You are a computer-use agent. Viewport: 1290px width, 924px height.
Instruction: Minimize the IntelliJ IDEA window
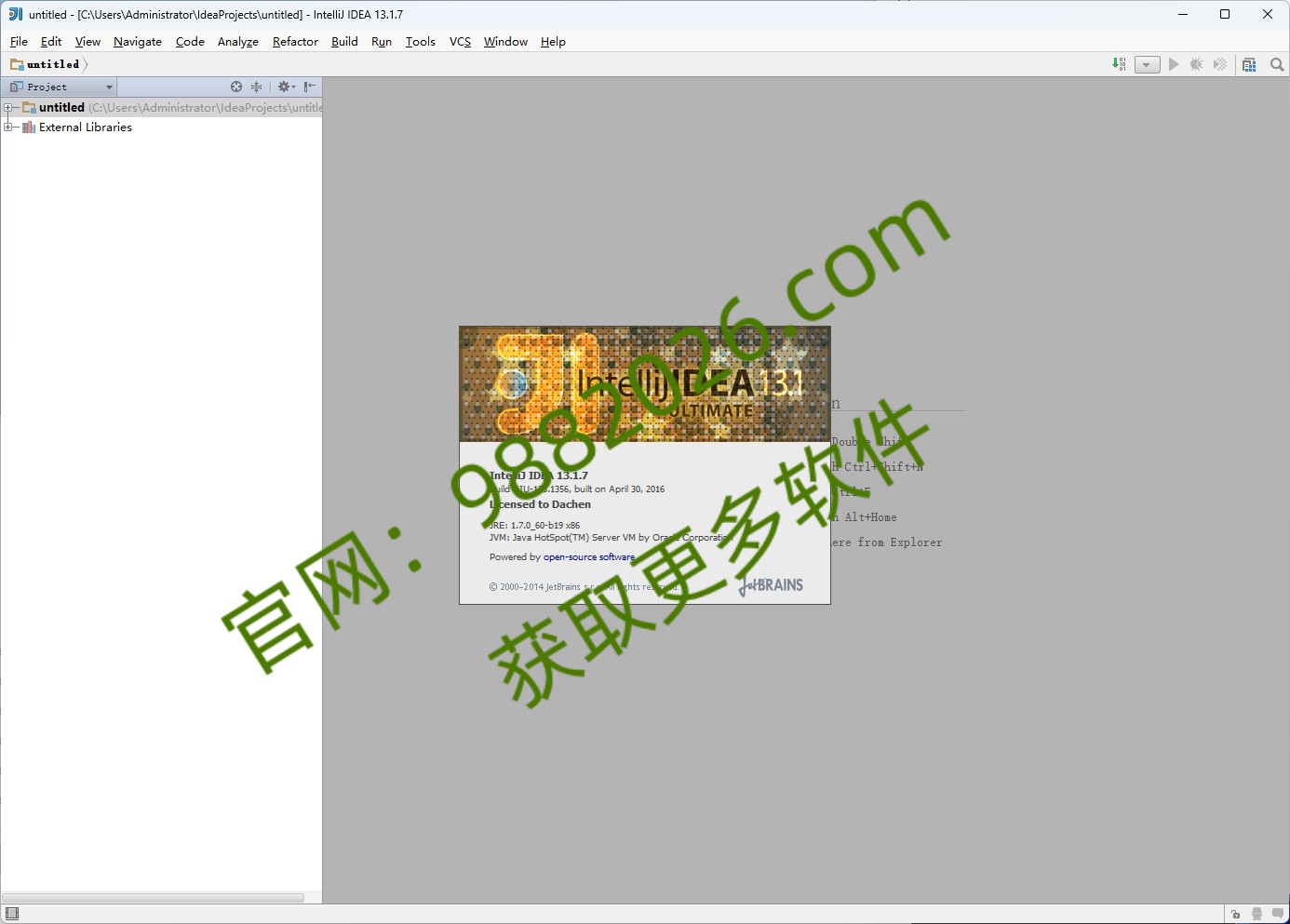pyautogui.click(x=1183, y=14)
